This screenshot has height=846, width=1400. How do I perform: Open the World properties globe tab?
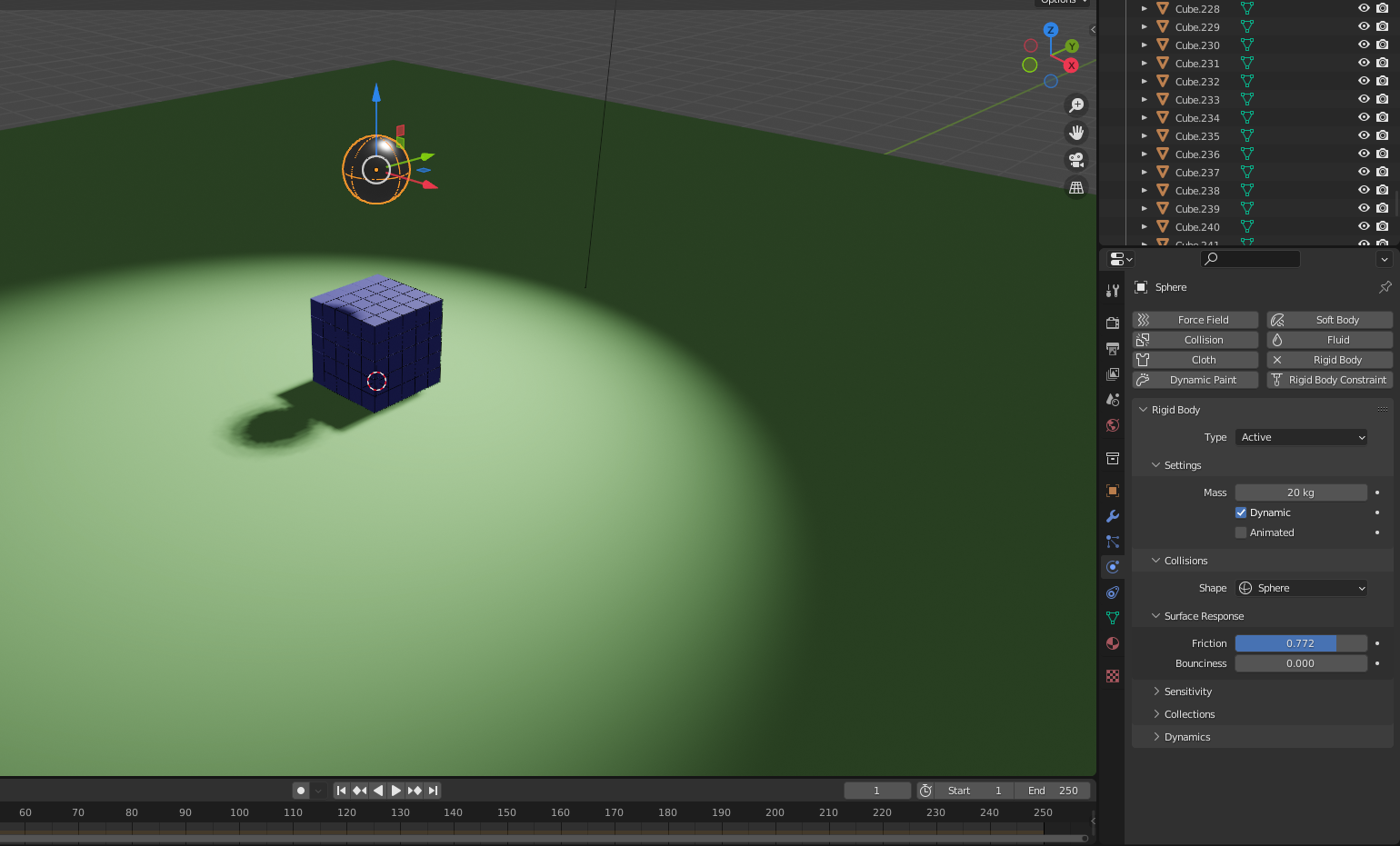click(x=1113, y=425)
